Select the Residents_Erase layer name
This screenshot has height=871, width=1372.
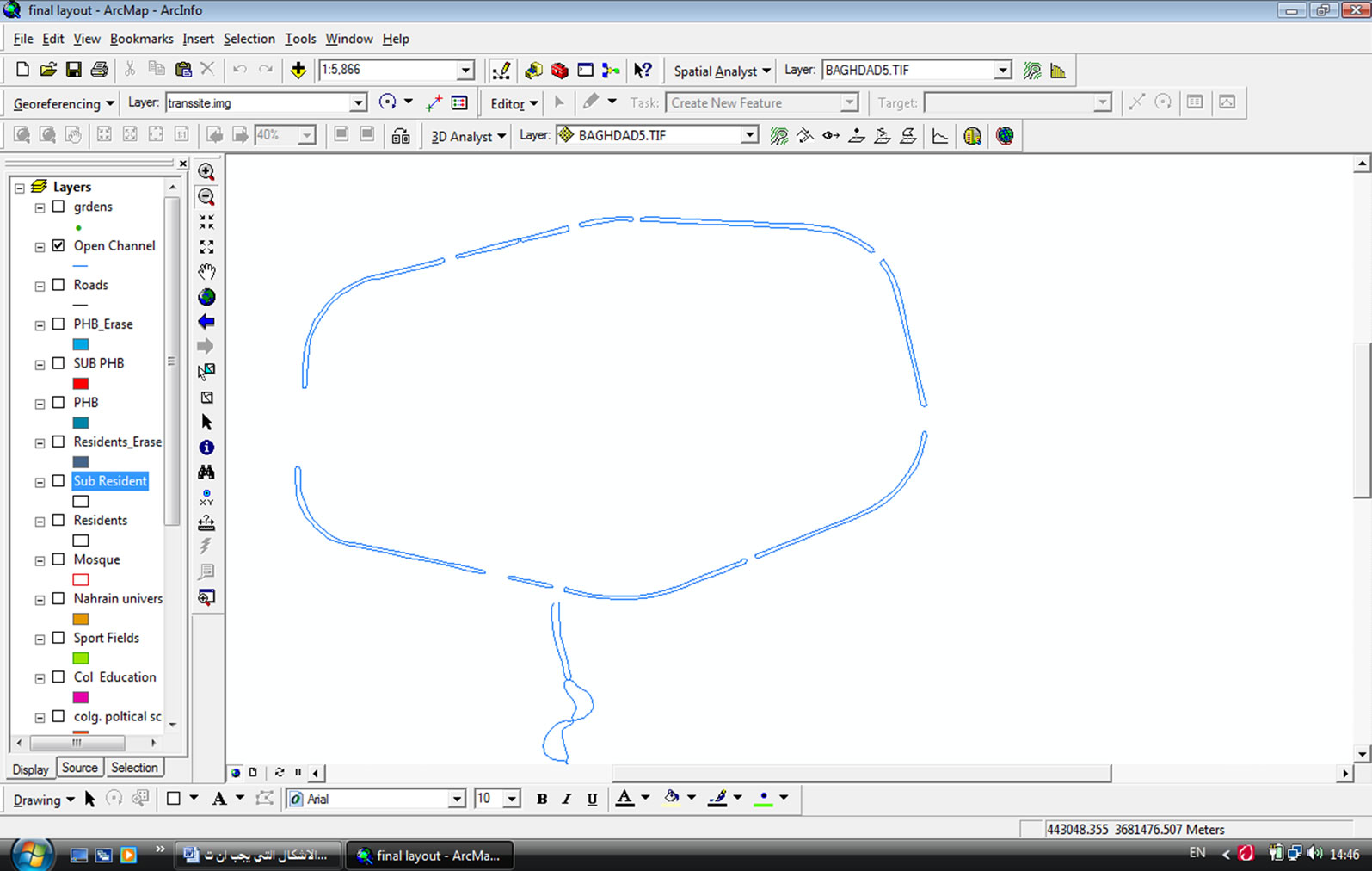click(118, 442)
